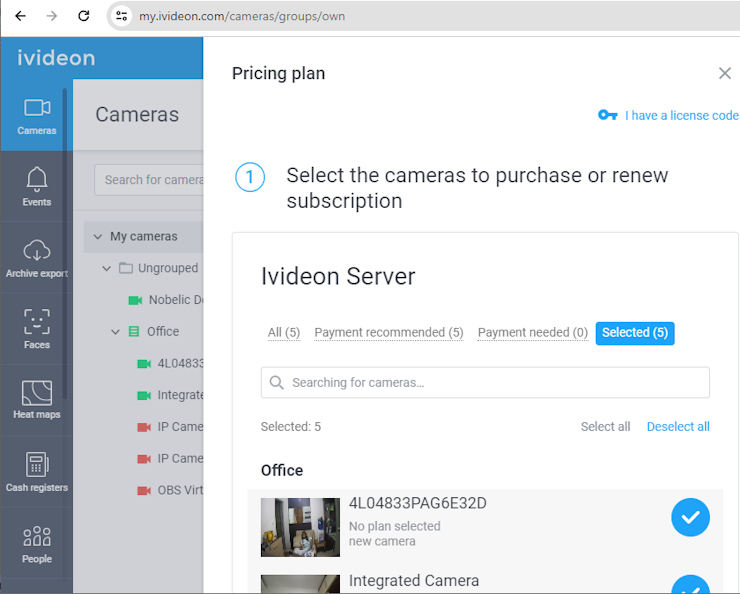The width and height of the screenshot is (740, 594).
Task: Collapse the Office server chevron
Action: pyautogui.click(x=115, y=332)
